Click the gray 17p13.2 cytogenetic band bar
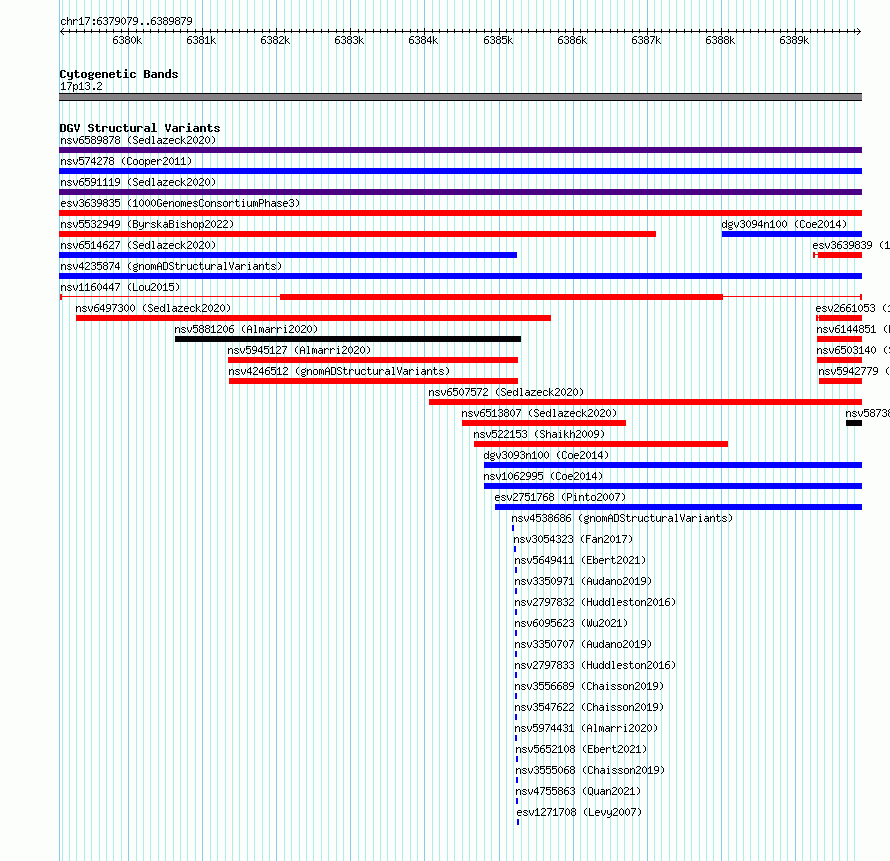Screen dimensions: 890x861 (460, 97)
